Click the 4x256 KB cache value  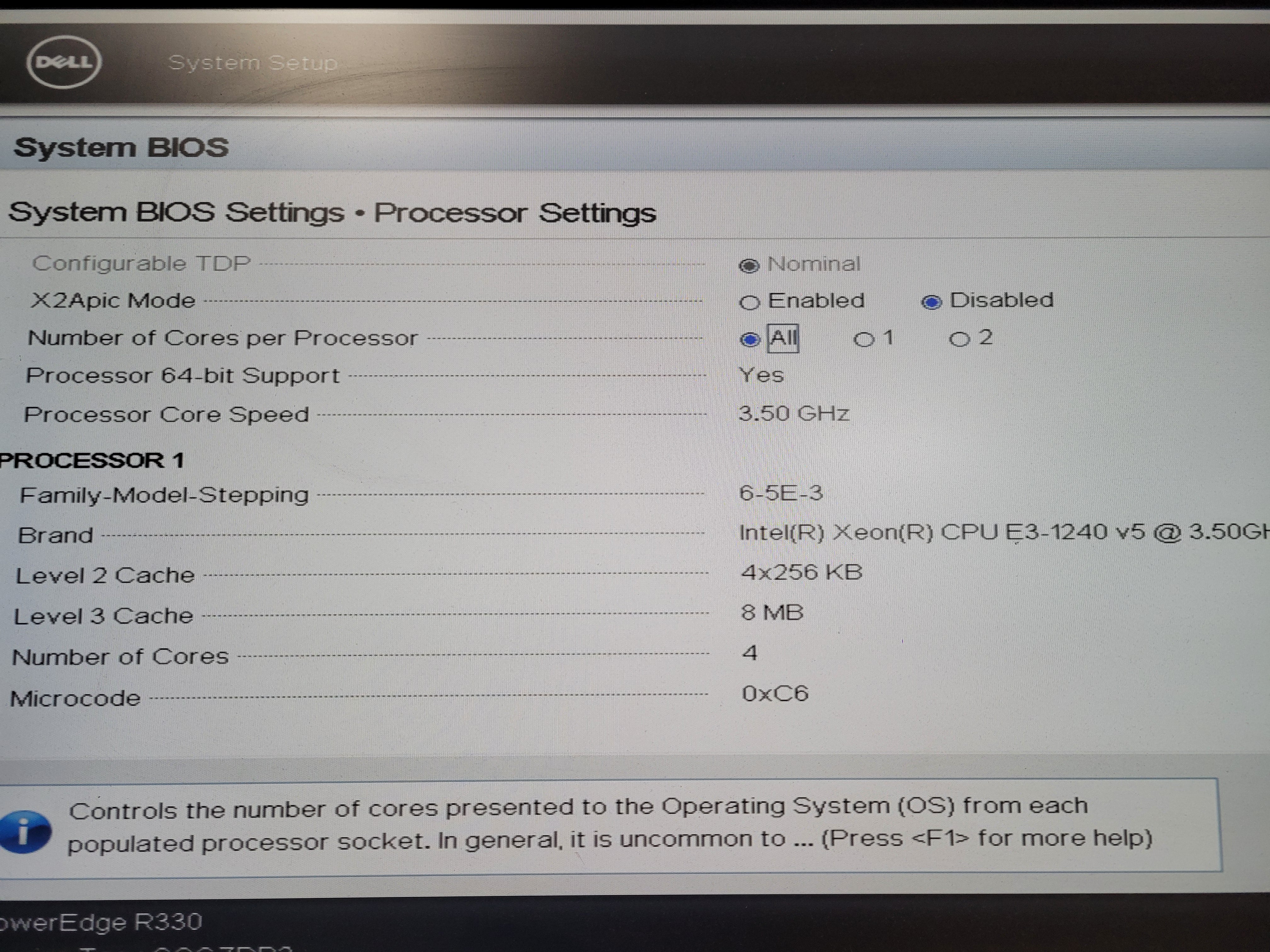click(802, 572)
